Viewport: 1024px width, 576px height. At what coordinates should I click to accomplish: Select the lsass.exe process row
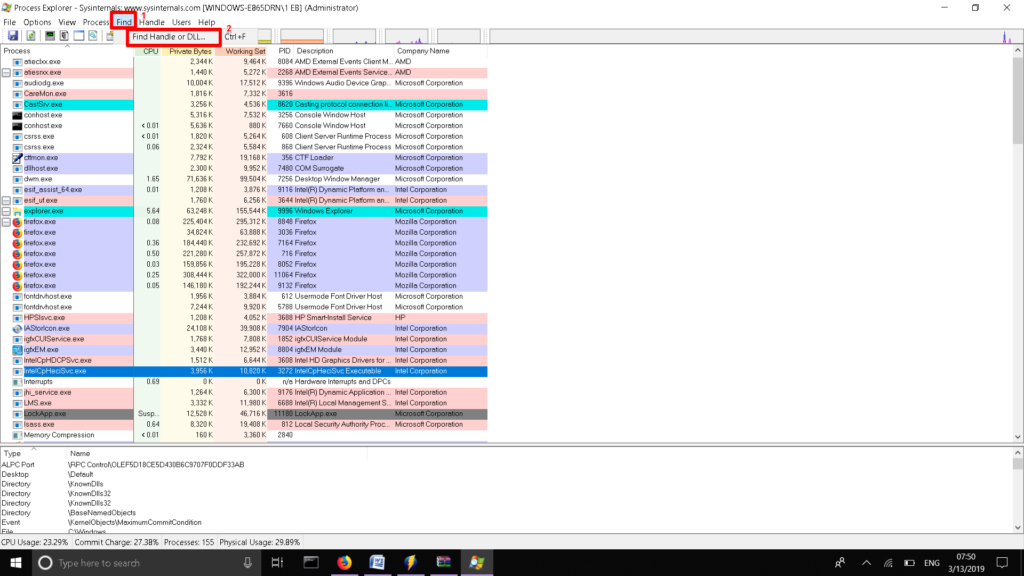pyautogui.click(x=244, y=424)
